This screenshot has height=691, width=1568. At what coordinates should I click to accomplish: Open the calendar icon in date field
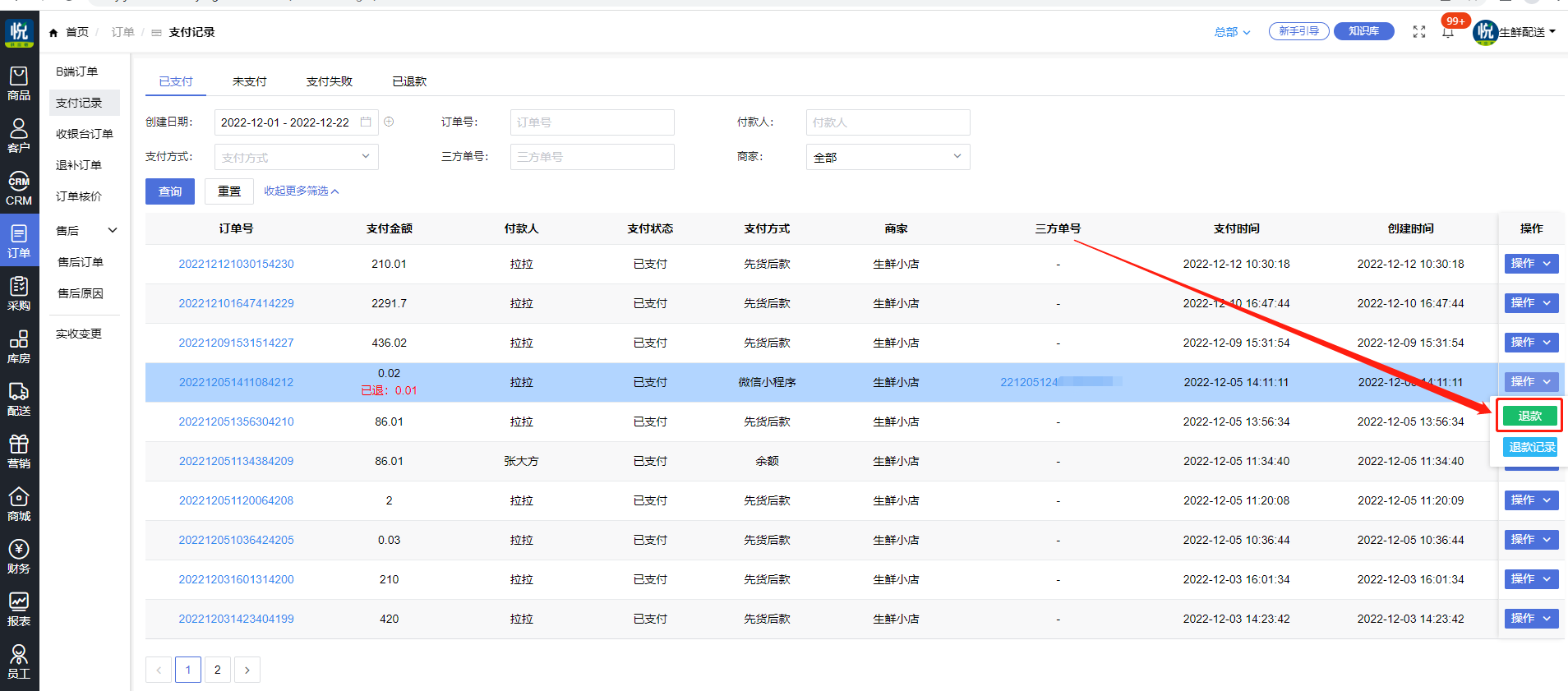pyautogui.click(x=366, y=122)
